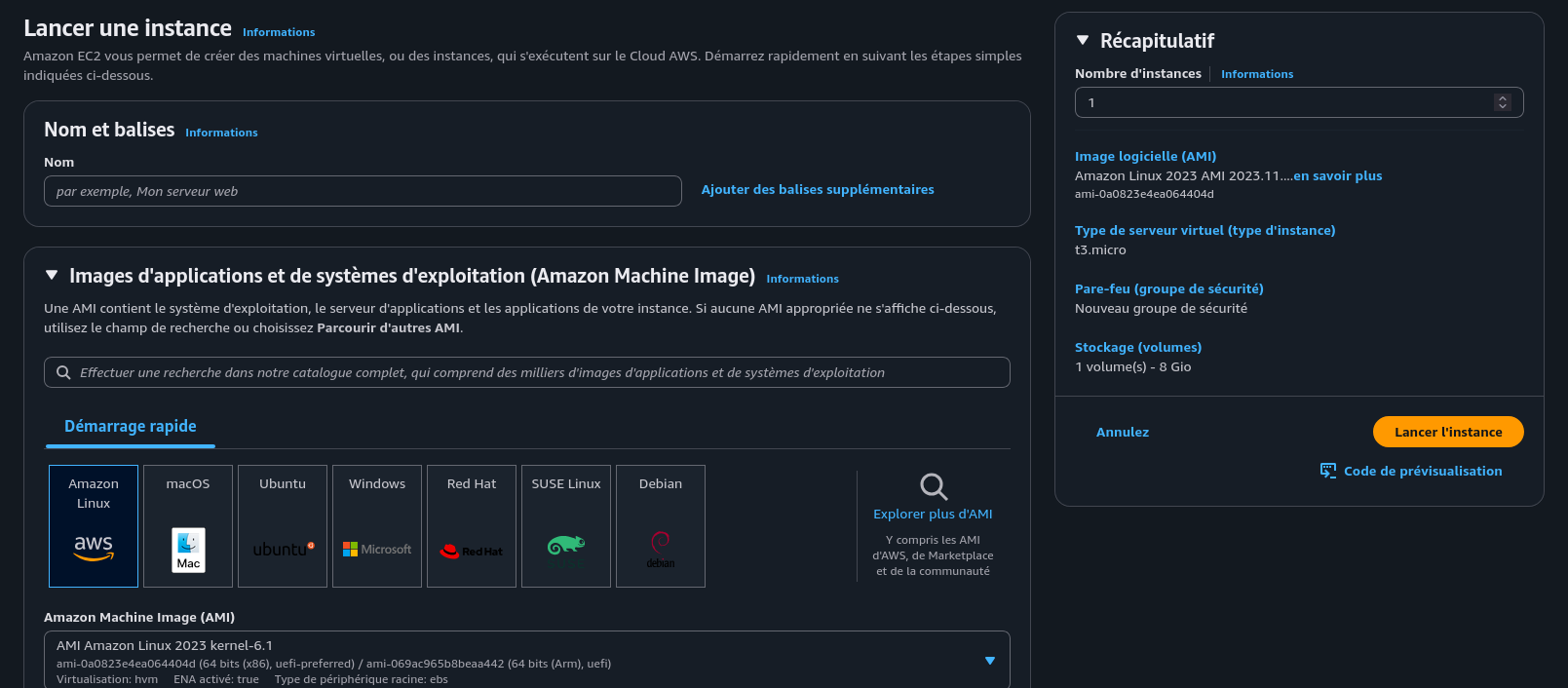The height and width of the screenshot is (688, 1568).
Task: Click Ajouter des balises supplémentaires
Action: (818, 190)
